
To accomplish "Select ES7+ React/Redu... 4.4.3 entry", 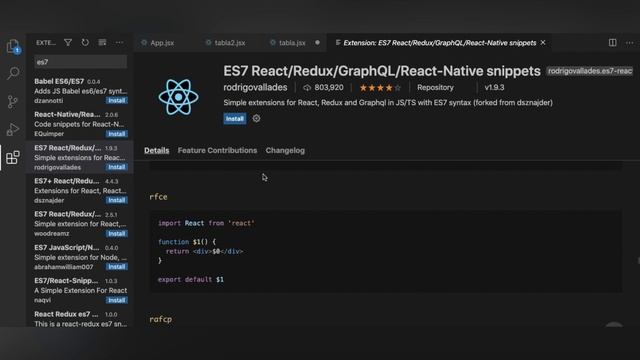I will (x=80, y=190).
